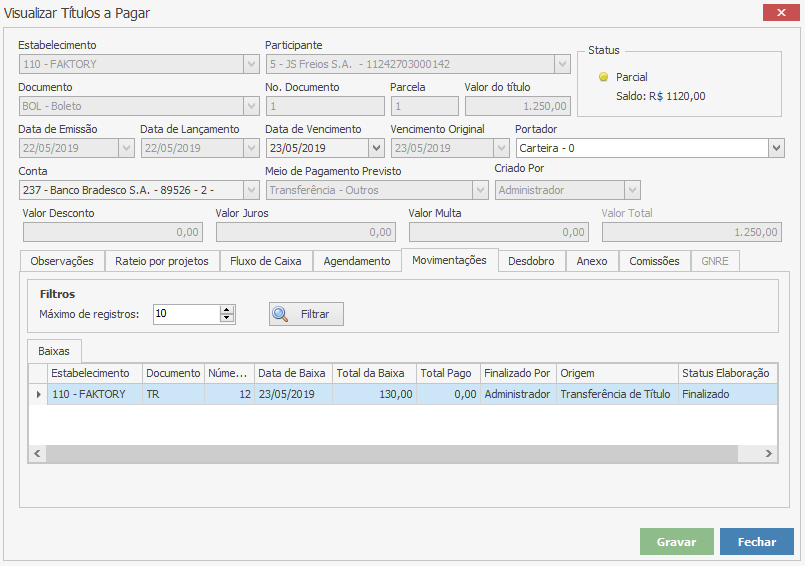Expand the Portador dropdown list

776,148
